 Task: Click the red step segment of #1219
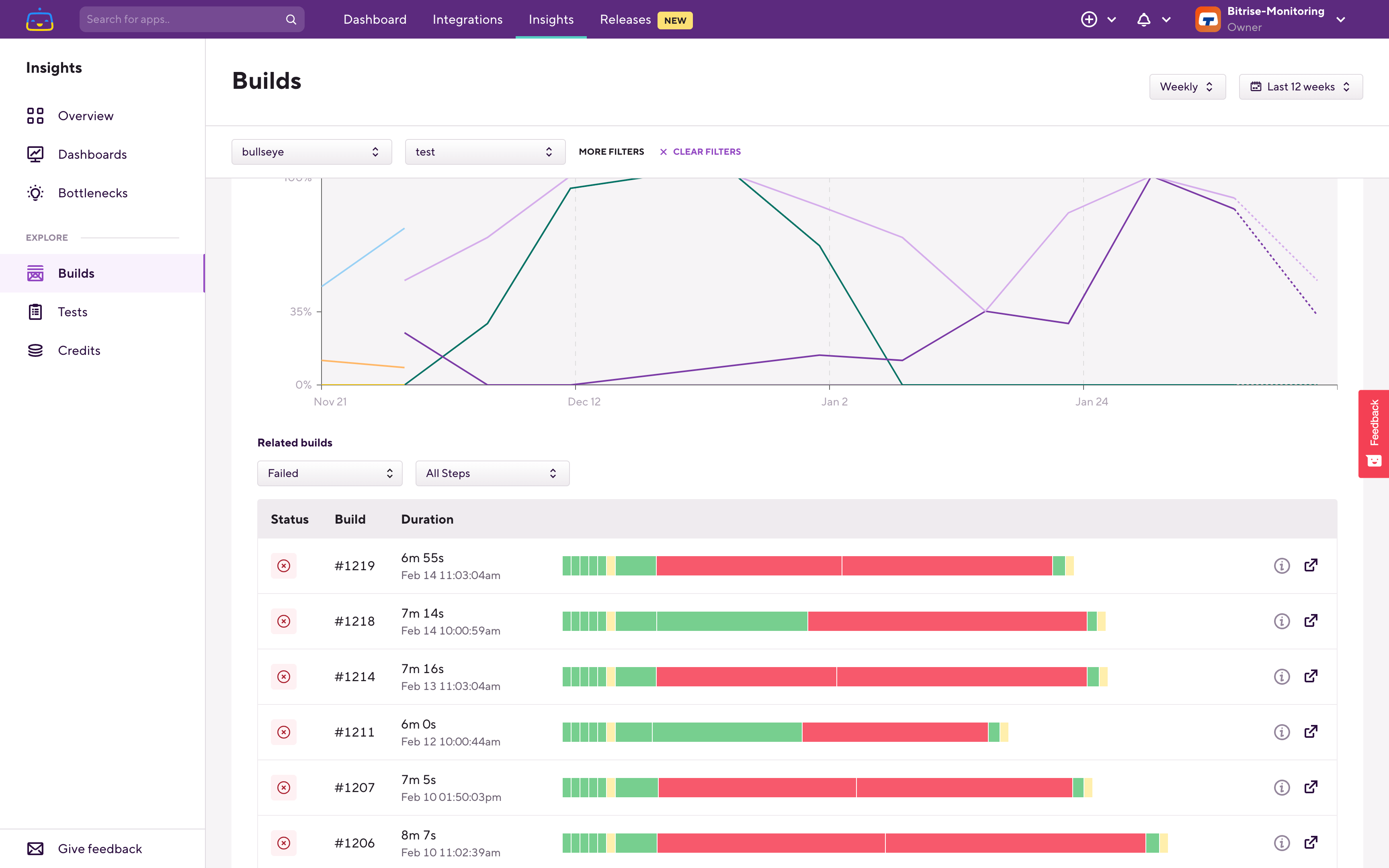coord(748,565)
